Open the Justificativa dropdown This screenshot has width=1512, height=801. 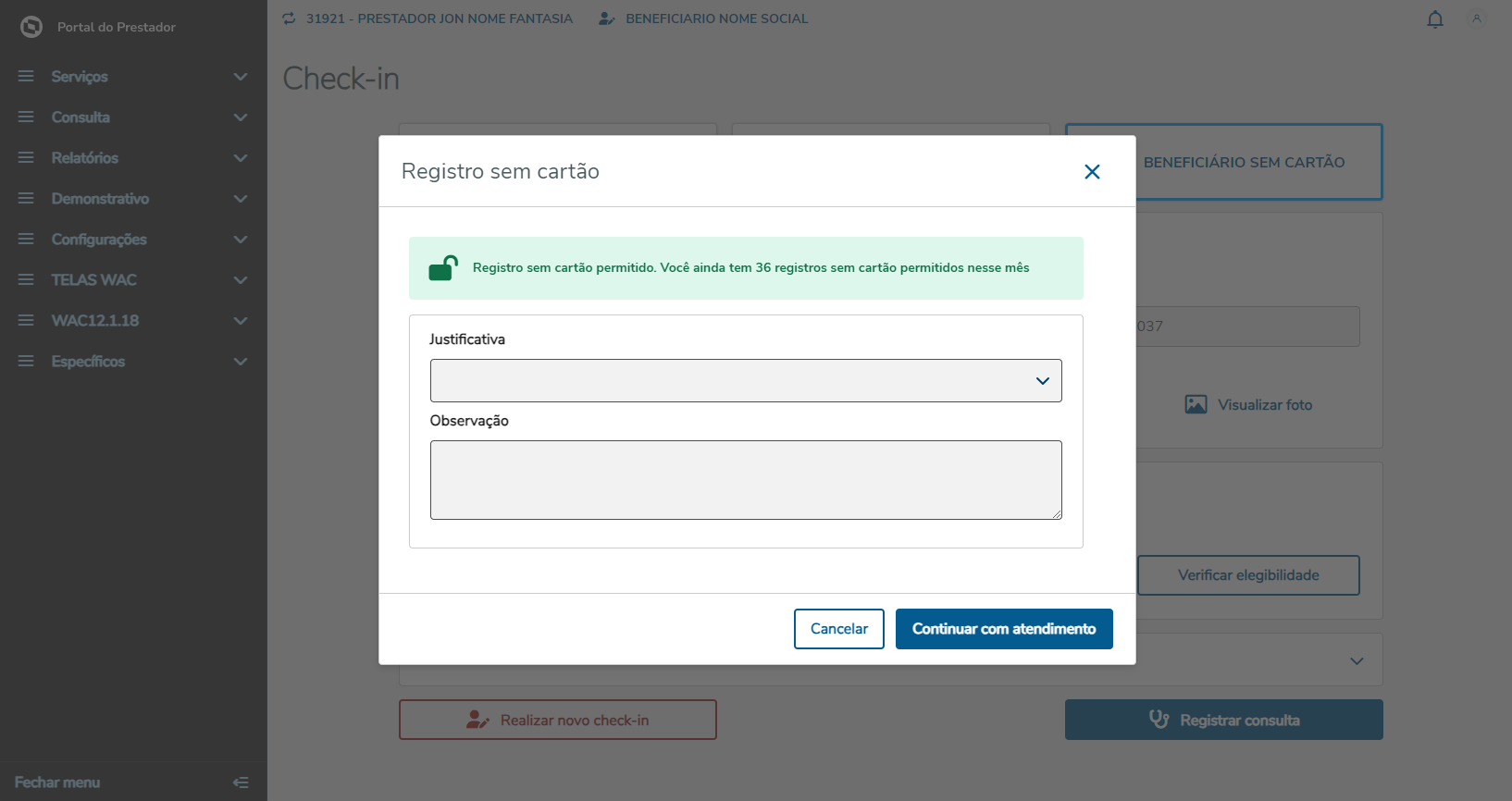tap(746, 381)
